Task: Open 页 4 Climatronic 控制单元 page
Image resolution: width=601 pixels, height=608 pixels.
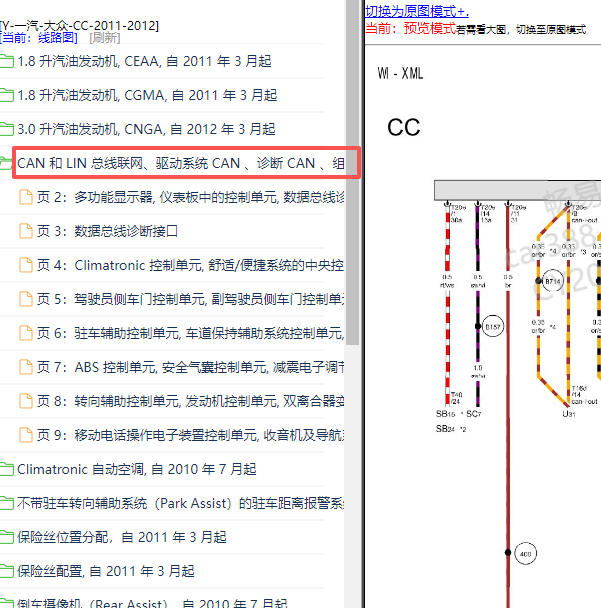Action: (x=190, y=265)
